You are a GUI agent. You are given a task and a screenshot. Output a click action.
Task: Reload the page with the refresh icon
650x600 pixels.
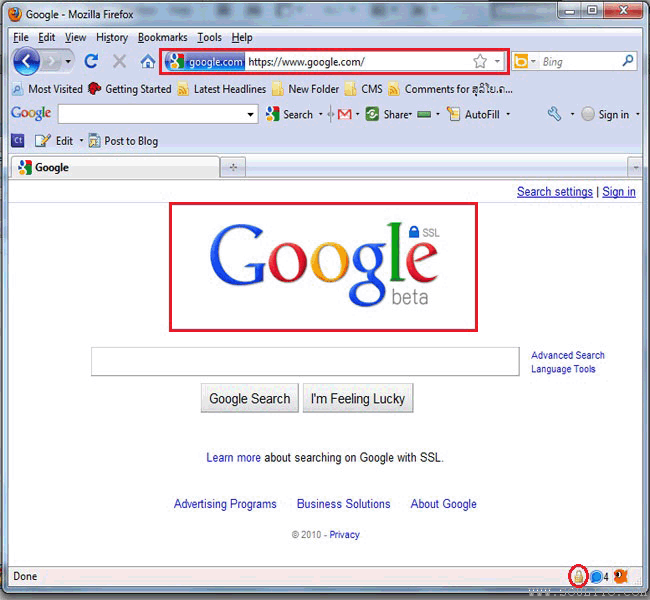coord(91,61)
